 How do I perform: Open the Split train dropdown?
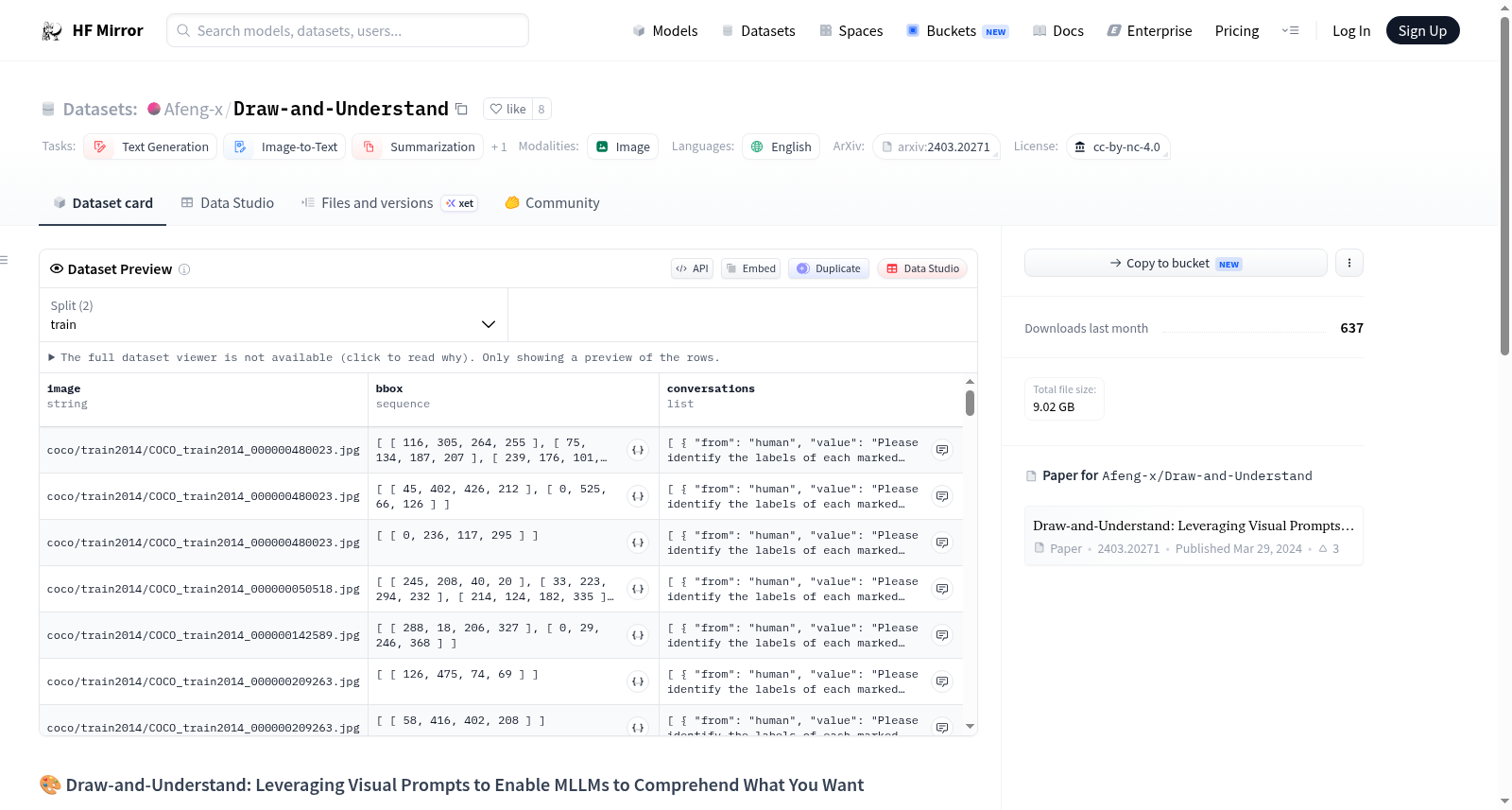pyautogui.click(x=273, y=315)
